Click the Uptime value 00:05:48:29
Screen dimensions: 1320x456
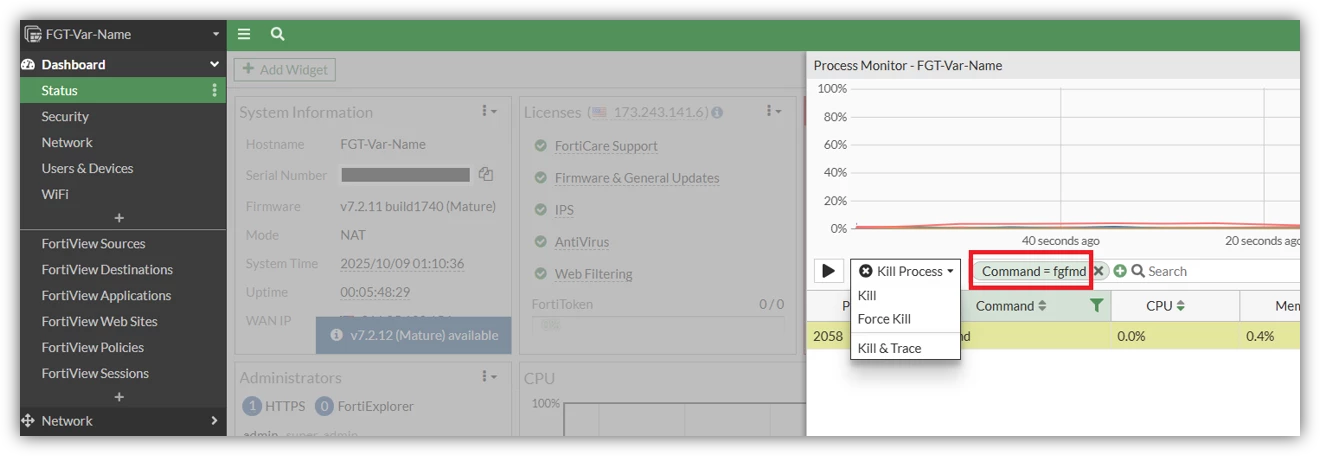pos(375,292)
